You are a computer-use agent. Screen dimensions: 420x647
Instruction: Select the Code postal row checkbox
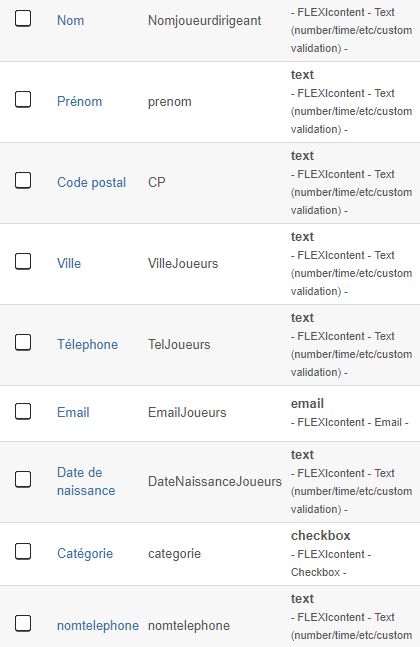(x=23, y=180)
